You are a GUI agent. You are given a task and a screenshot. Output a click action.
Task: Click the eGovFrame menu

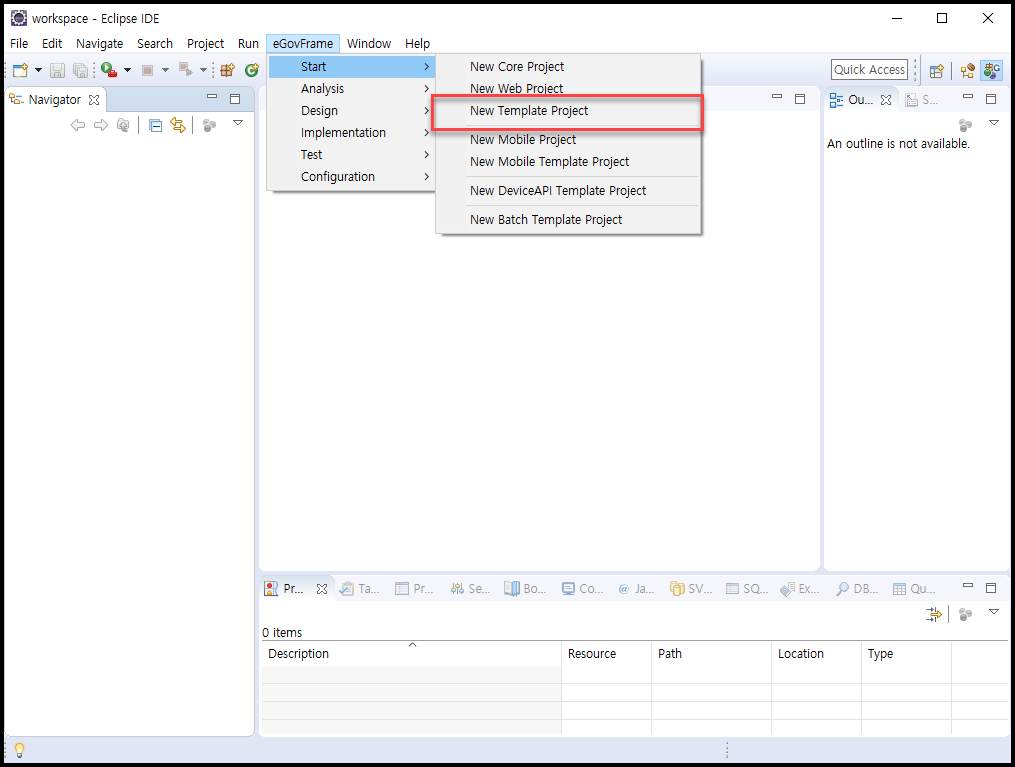(x=303, y=43)
